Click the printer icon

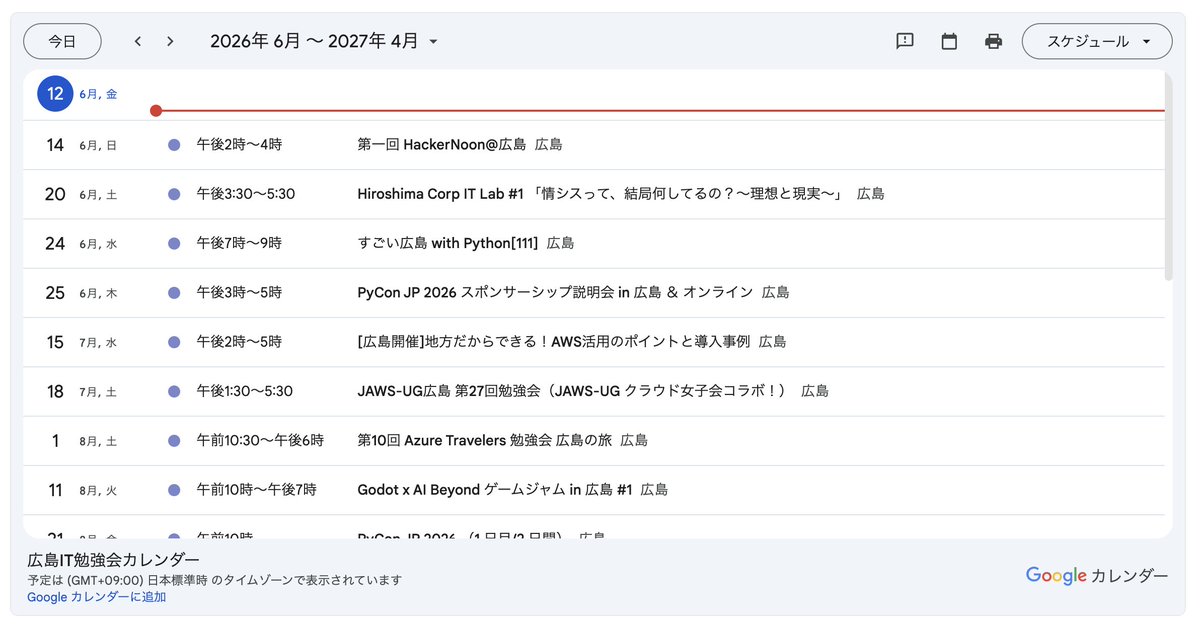point(993,41)
